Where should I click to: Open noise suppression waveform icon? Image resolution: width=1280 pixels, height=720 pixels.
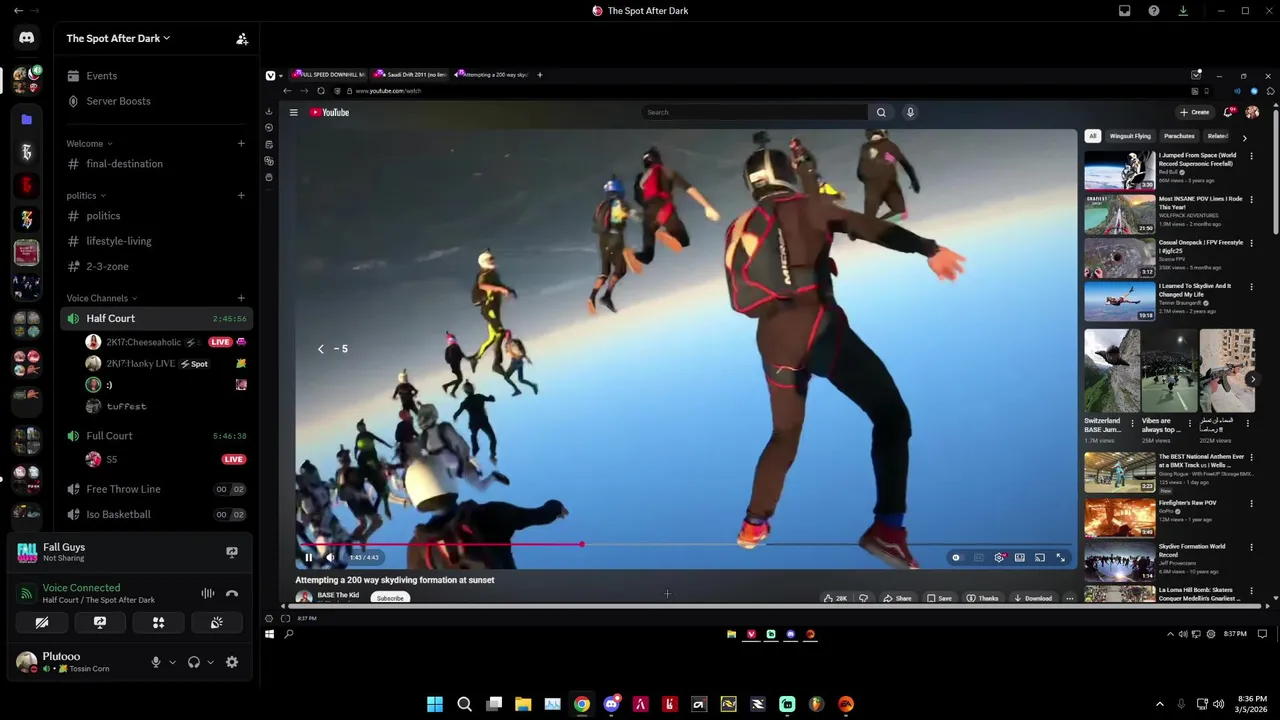click(x=208, y=594)
